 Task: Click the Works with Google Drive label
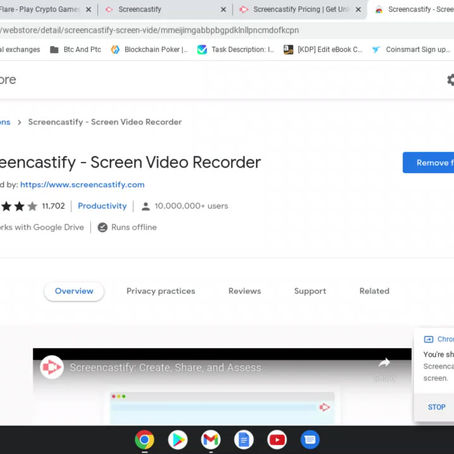pyautogui.click(x=42, y=227)
